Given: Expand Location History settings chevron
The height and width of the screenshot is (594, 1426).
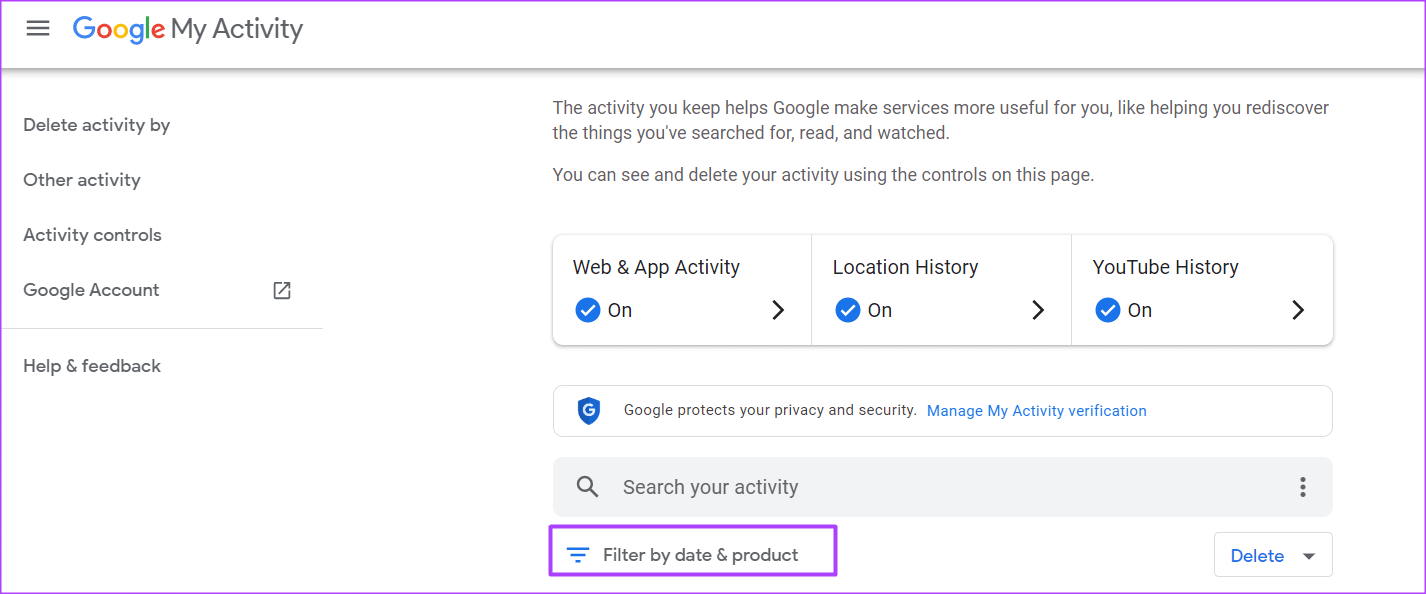Looking at the screenshot, I should (1038, 310).
